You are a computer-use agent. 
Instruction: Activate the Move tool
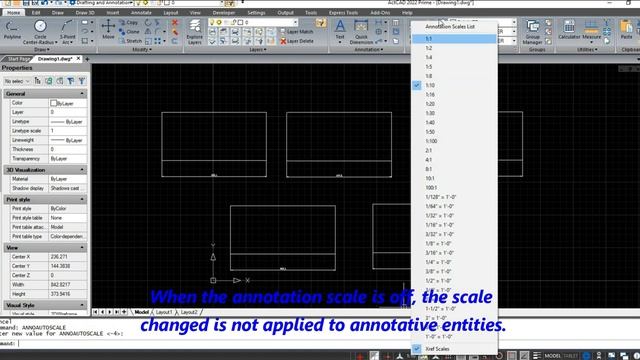108,30
